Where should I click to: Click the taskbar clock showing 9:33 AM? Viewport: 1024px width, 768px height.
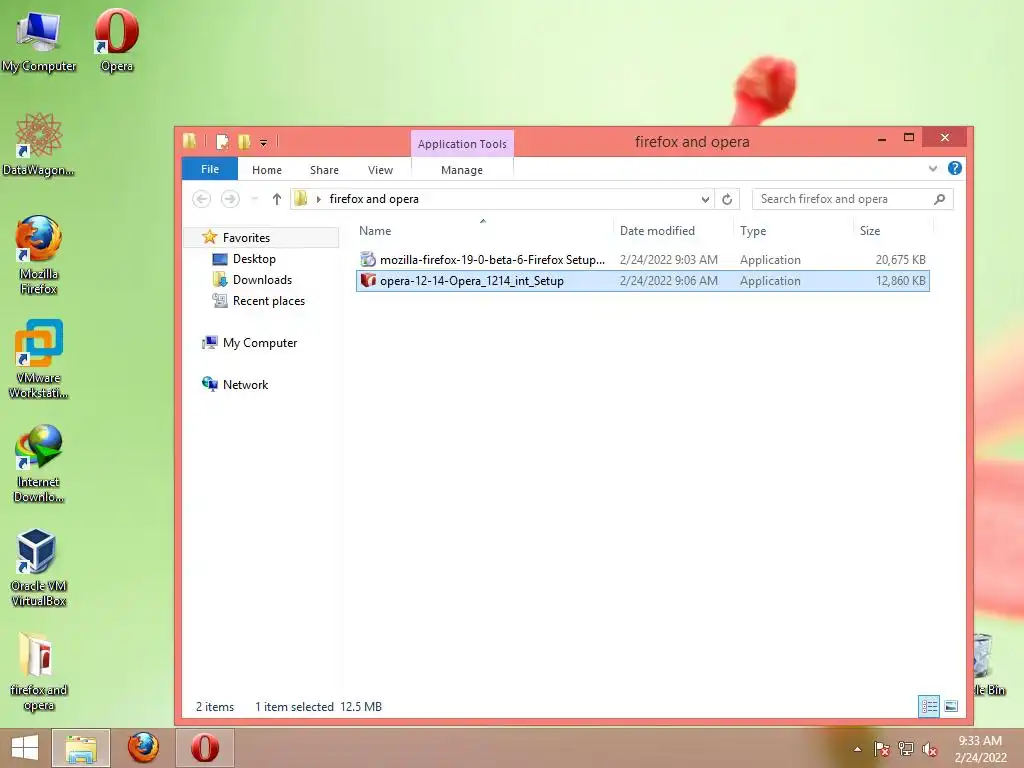coord(980,749)
